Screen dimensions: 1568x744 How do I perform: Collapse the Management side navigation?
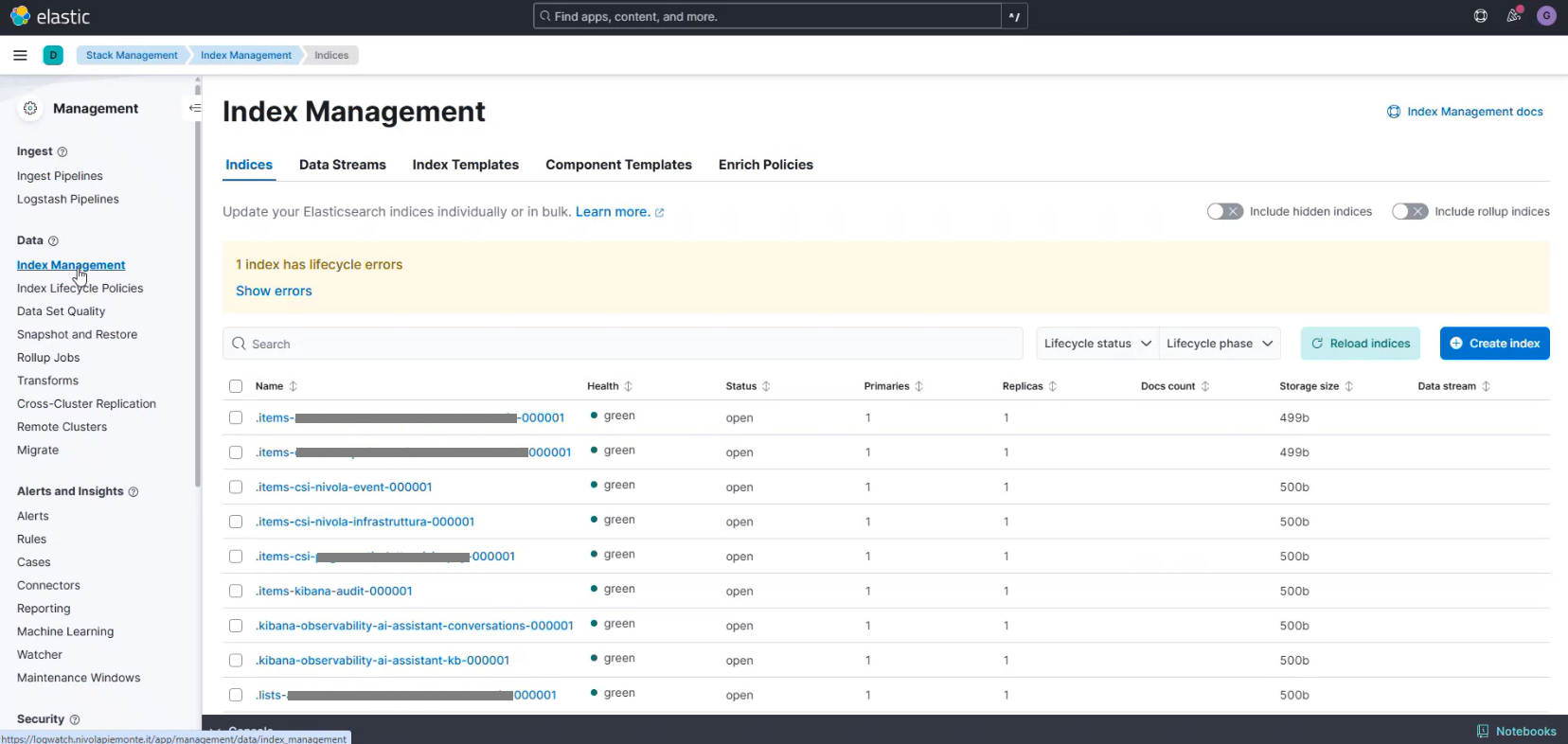point(194,108)
